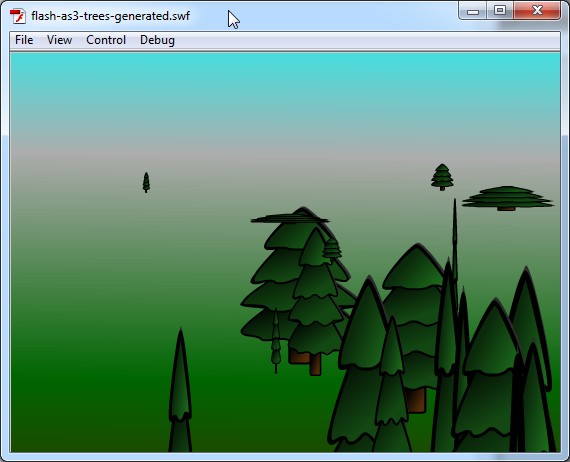Click the flat squashed tree atop center pine

click(290, 218)
